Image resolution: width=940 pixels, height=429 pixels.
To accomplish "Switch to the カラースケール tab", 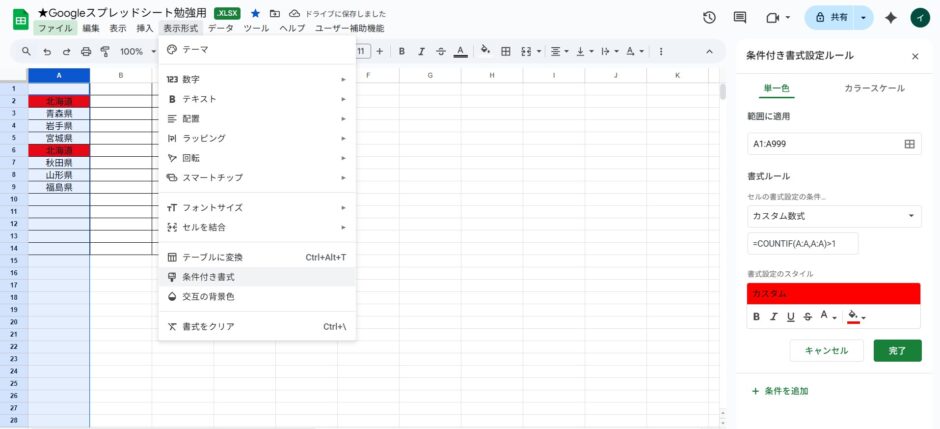I will (874, 88).
